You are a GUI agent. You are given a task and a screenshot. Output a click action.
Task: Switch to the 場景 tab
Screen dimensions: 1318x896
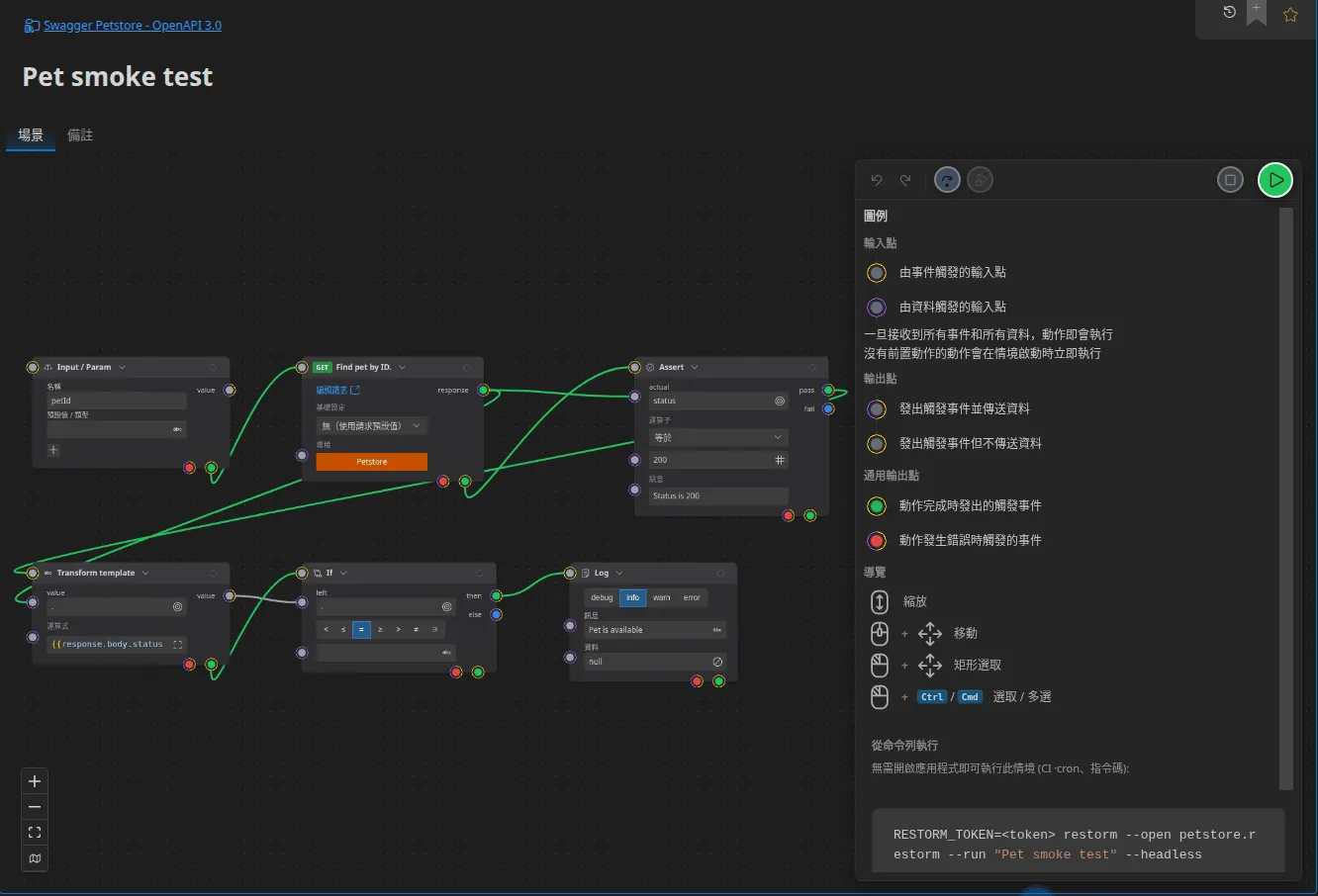(31, 135)
